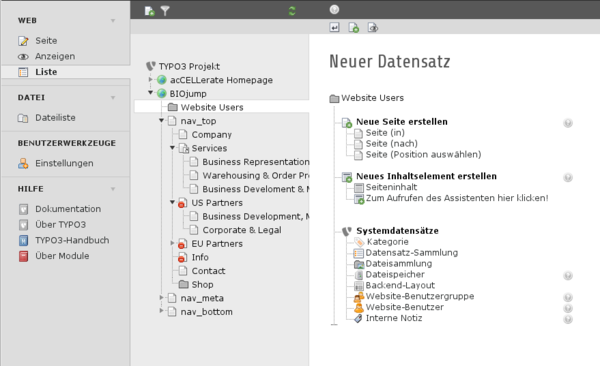Expand the nav_meta tree node
This screenshot has height=366, width=600.
pos(161,297)
